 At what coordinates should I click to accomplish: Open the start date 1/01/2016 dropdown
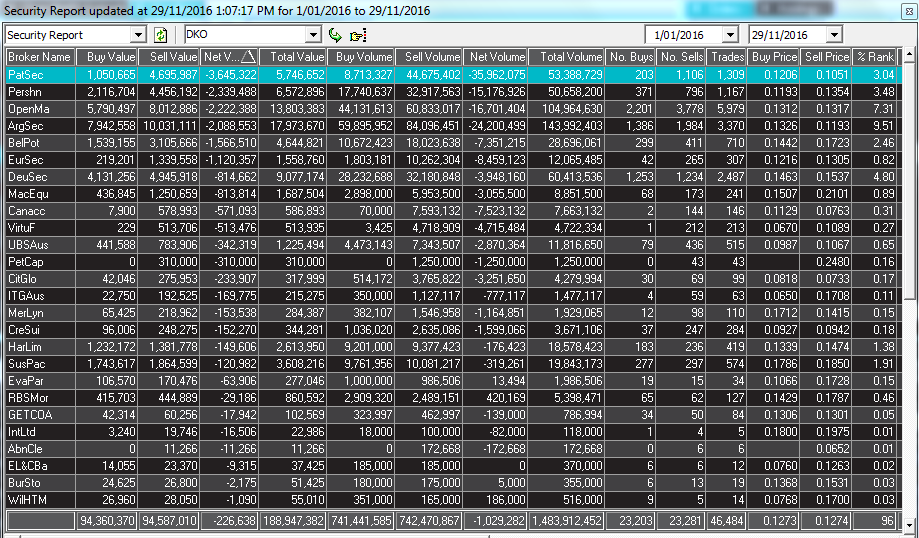tap(730, 35)
